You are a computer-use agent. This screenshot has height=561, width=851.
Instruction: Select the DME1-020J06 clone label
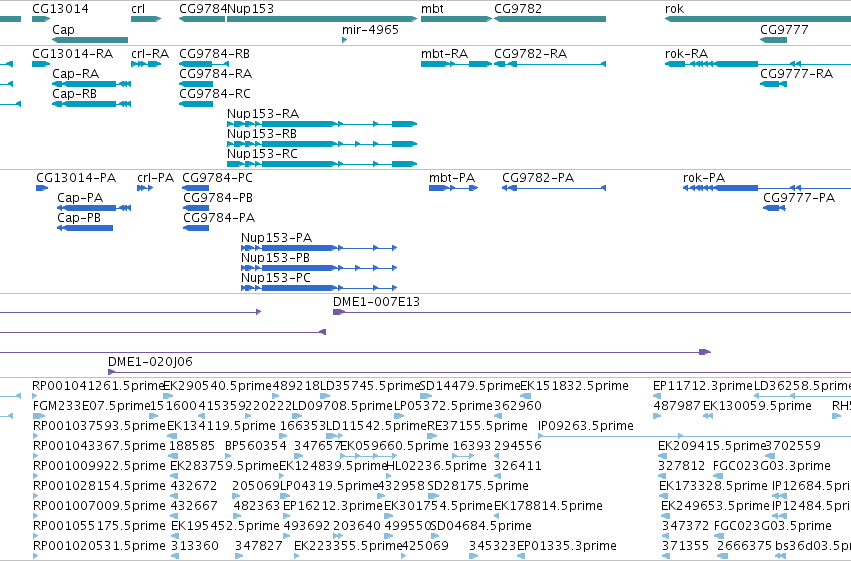point(150,362)
